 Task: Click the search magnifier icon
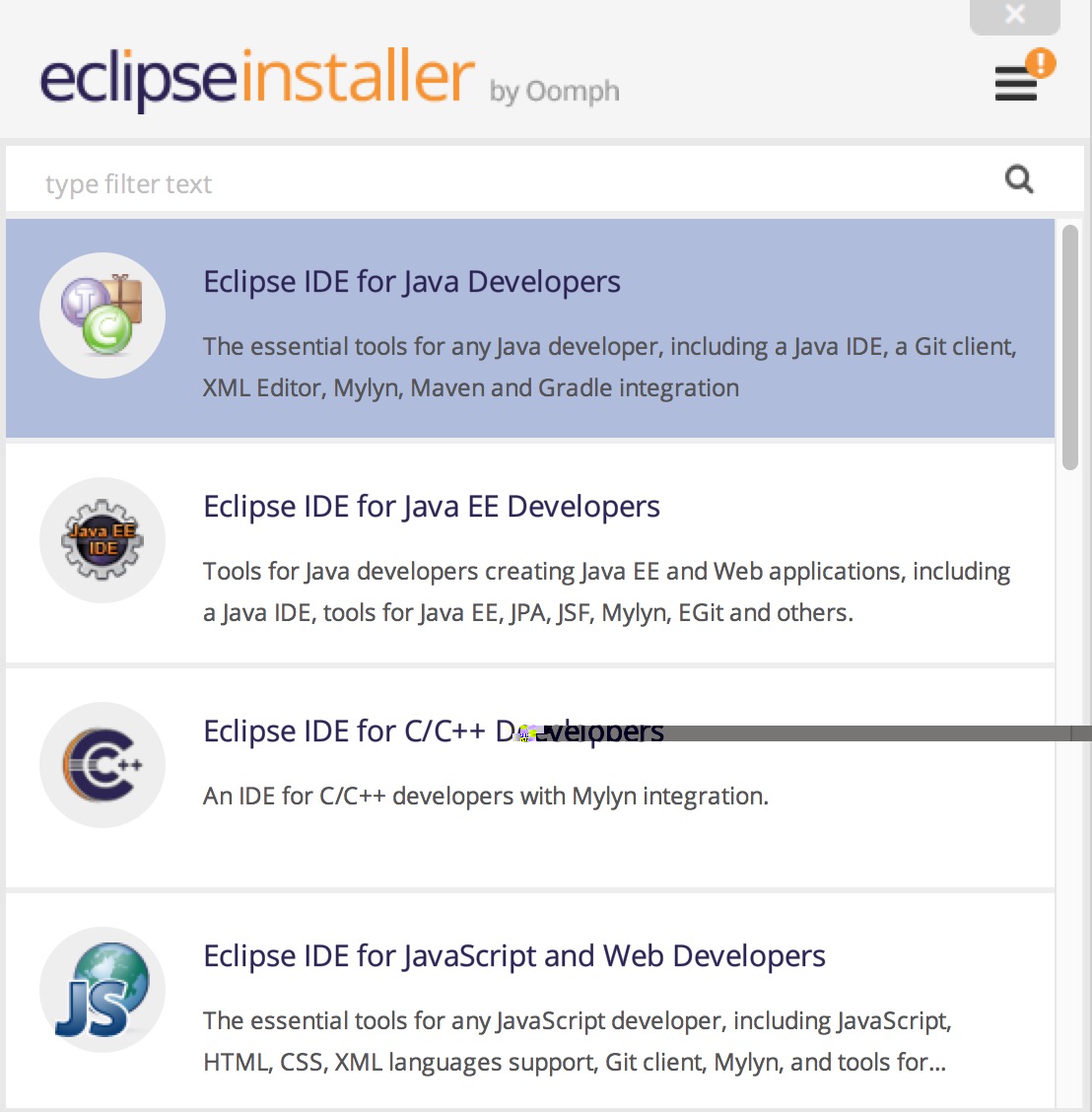[1019, 179]
